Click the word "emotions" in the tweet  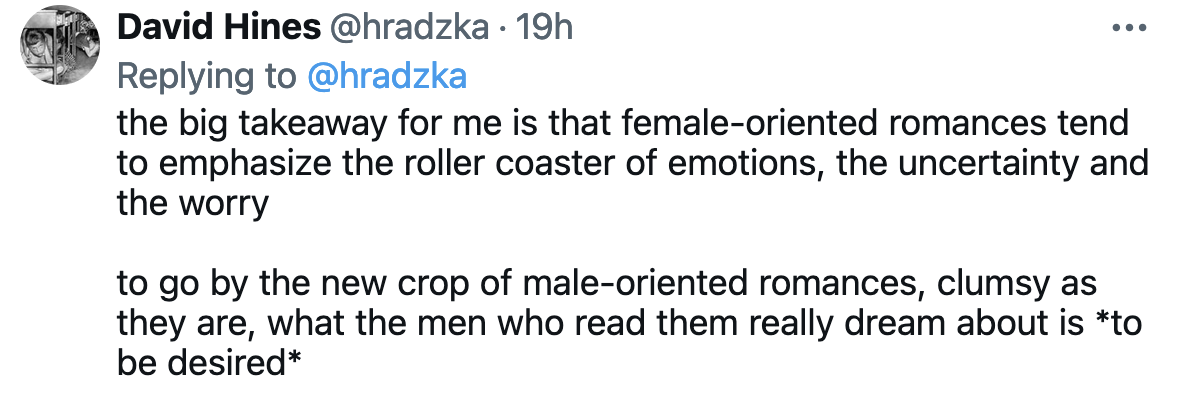point(739,163)
